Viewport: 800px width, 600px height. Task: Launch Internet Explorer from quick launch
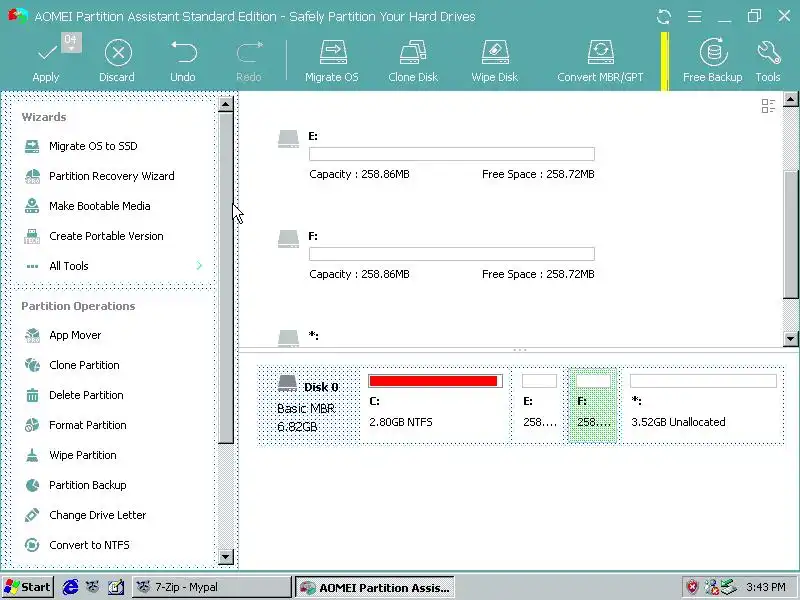[x=70, y=587]
